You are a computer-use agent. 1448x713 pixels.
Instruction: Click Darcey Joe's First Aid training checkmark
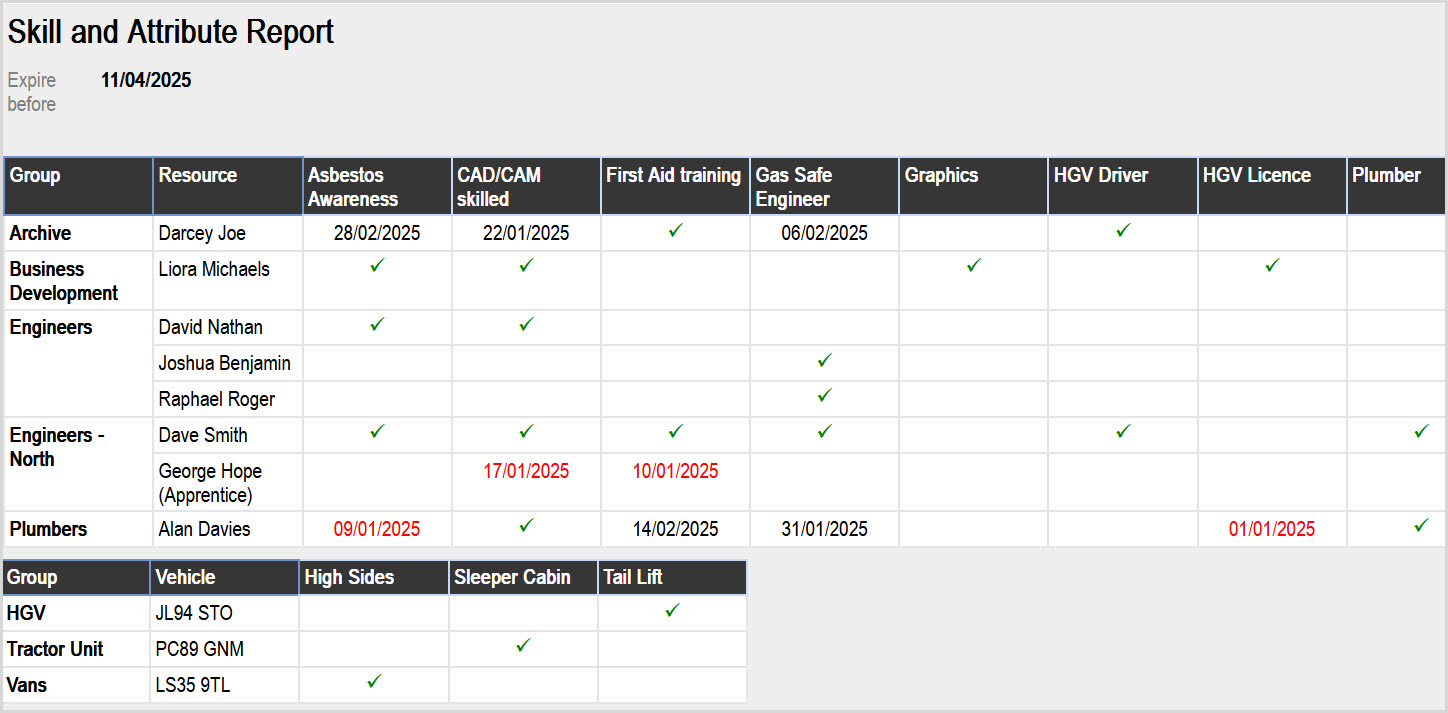[676, 230]
